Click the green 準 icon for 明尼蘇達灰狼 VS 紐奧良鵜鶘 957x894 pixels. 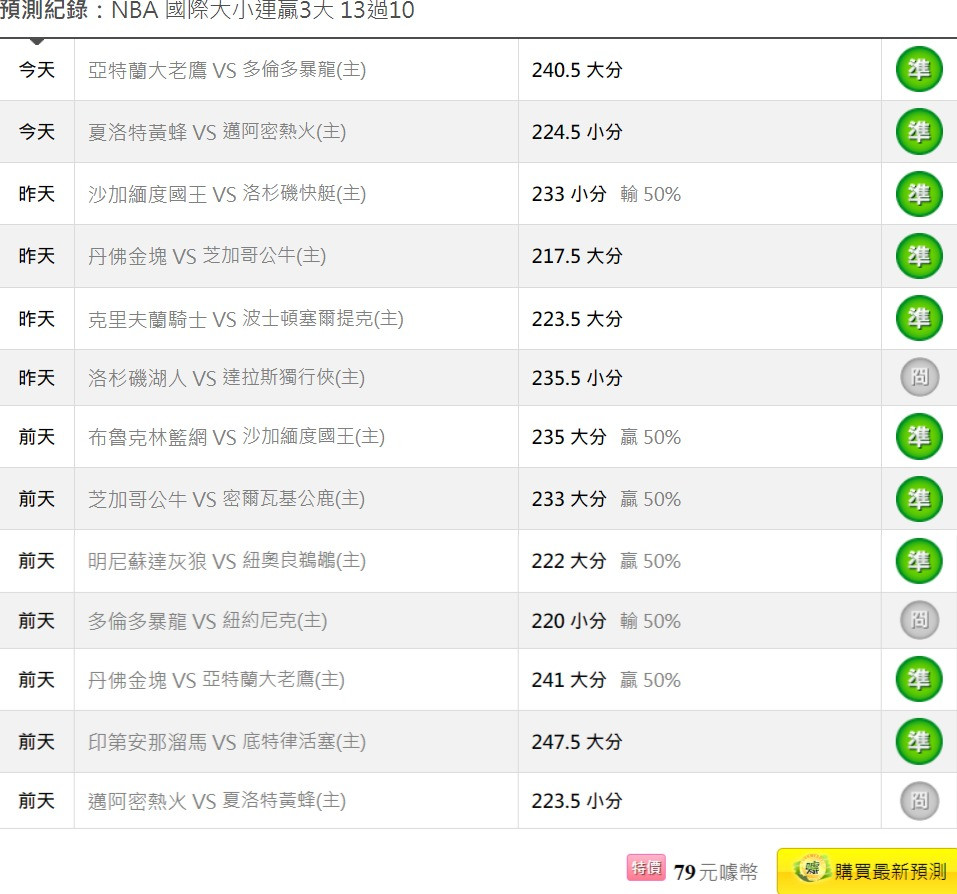coord(919,560)
